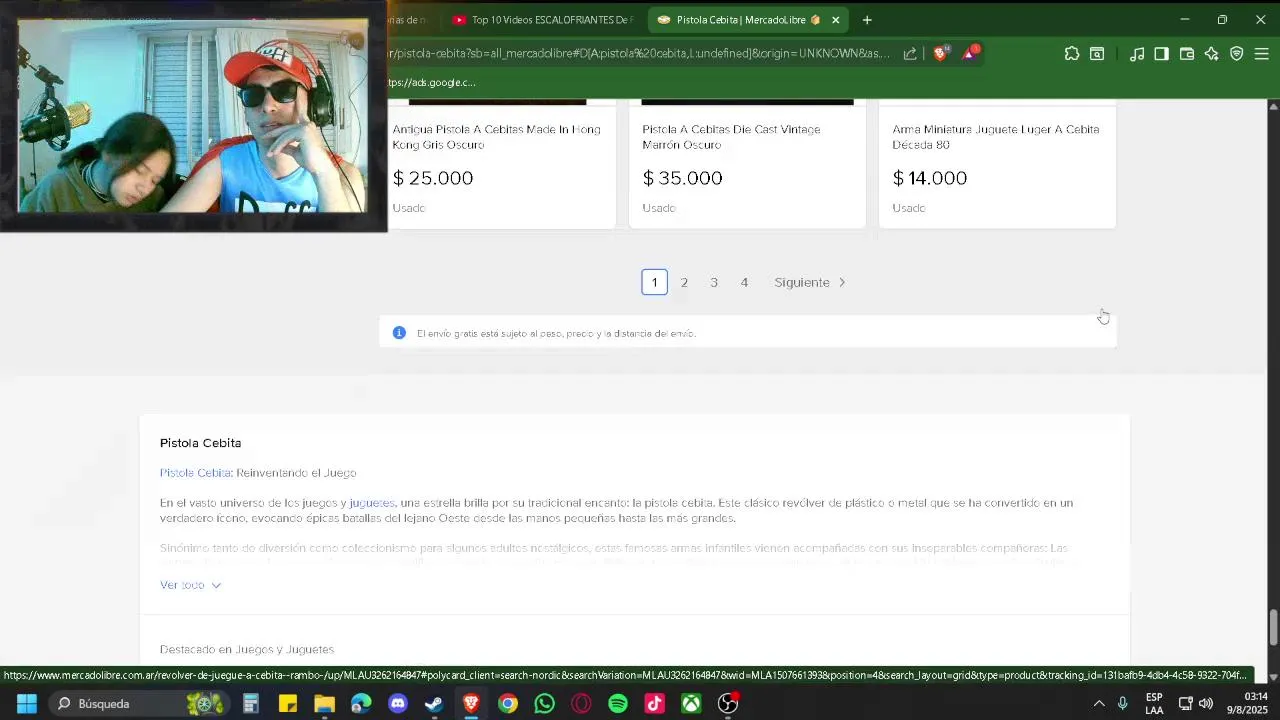Open TikTok from the taskbar
Image resolution: width=1280 pixels, height=720 pixels.
pos(654,704)
